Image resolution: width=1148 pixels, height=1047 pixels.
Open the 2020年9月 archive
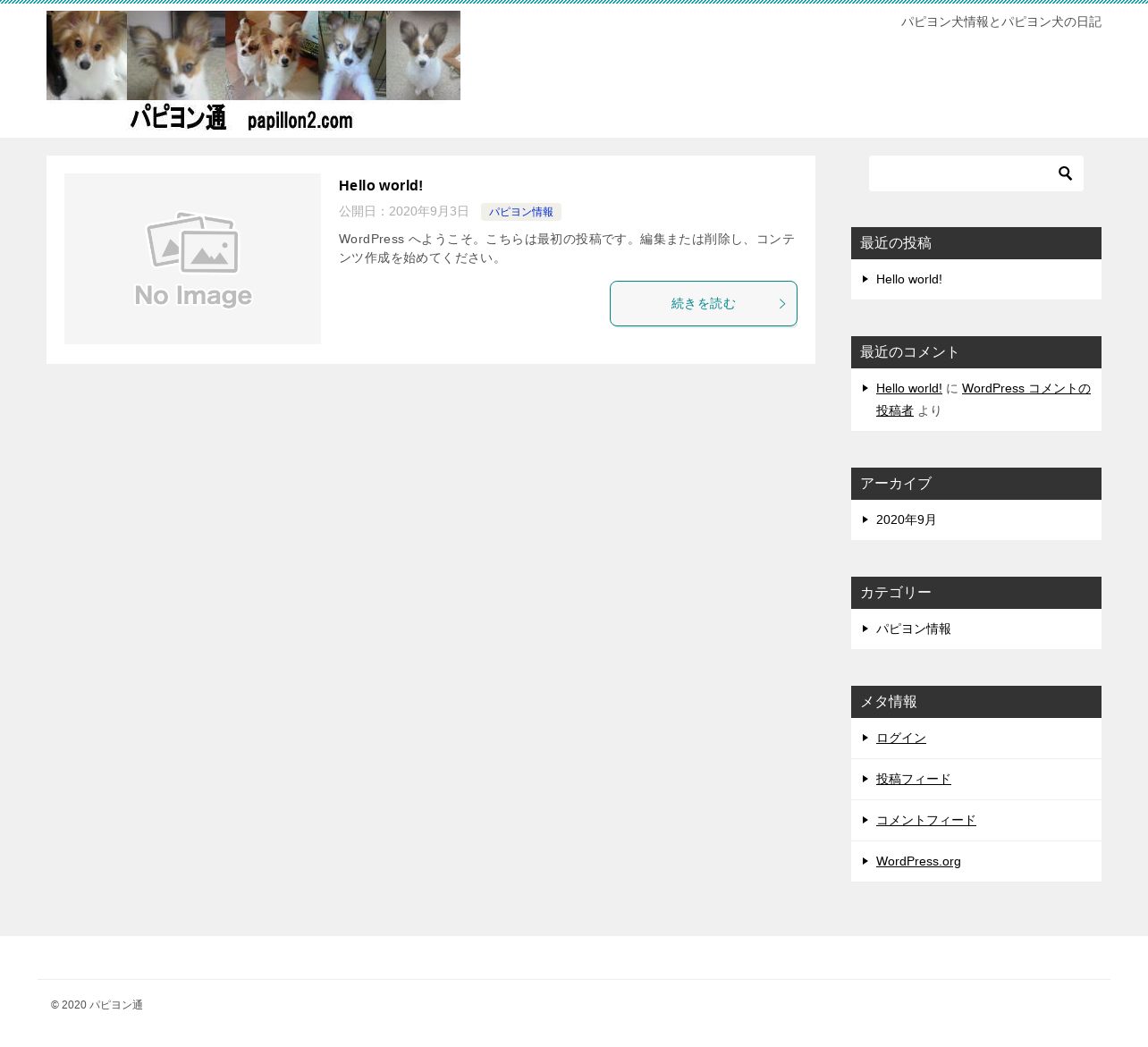point(906,519)
